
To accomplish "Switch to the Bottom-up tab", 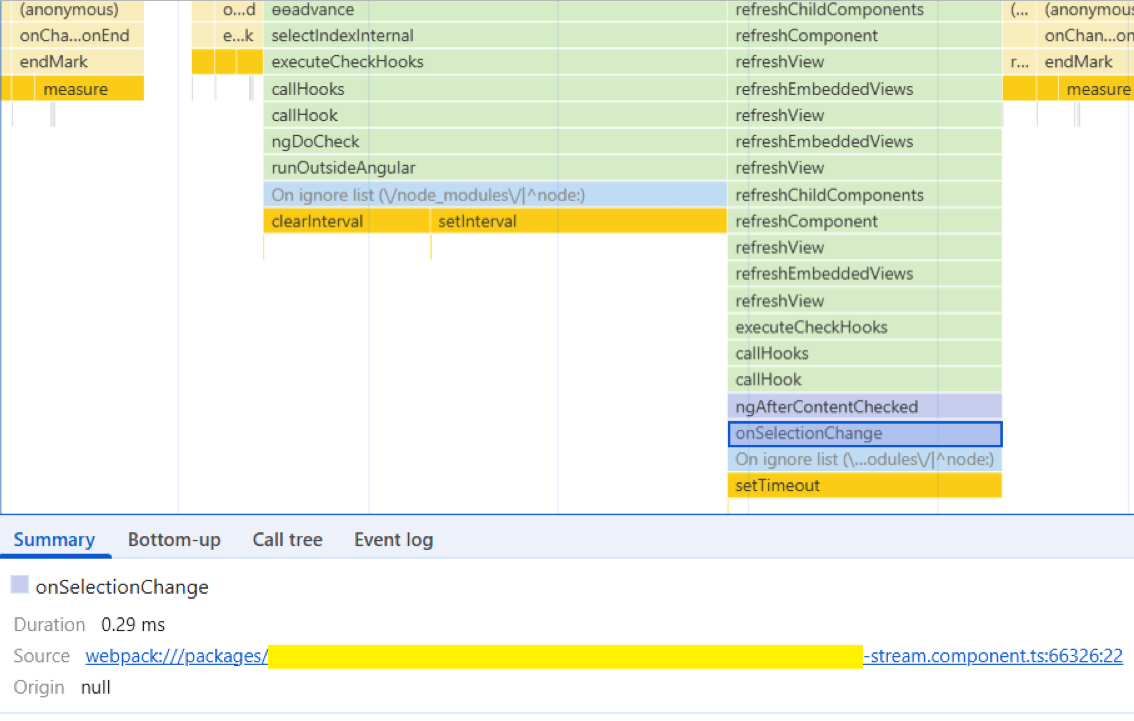I will coord(174,539).
